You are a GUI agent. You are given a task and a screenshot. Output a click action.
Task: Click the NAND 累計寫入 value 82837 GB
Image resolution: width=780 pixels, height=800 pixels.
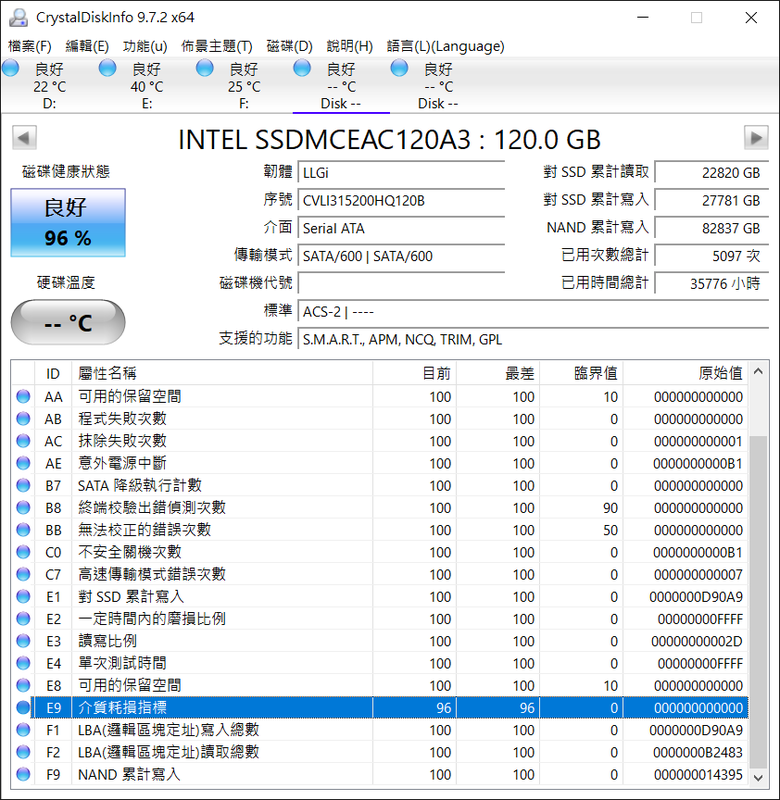coord(711,228)
